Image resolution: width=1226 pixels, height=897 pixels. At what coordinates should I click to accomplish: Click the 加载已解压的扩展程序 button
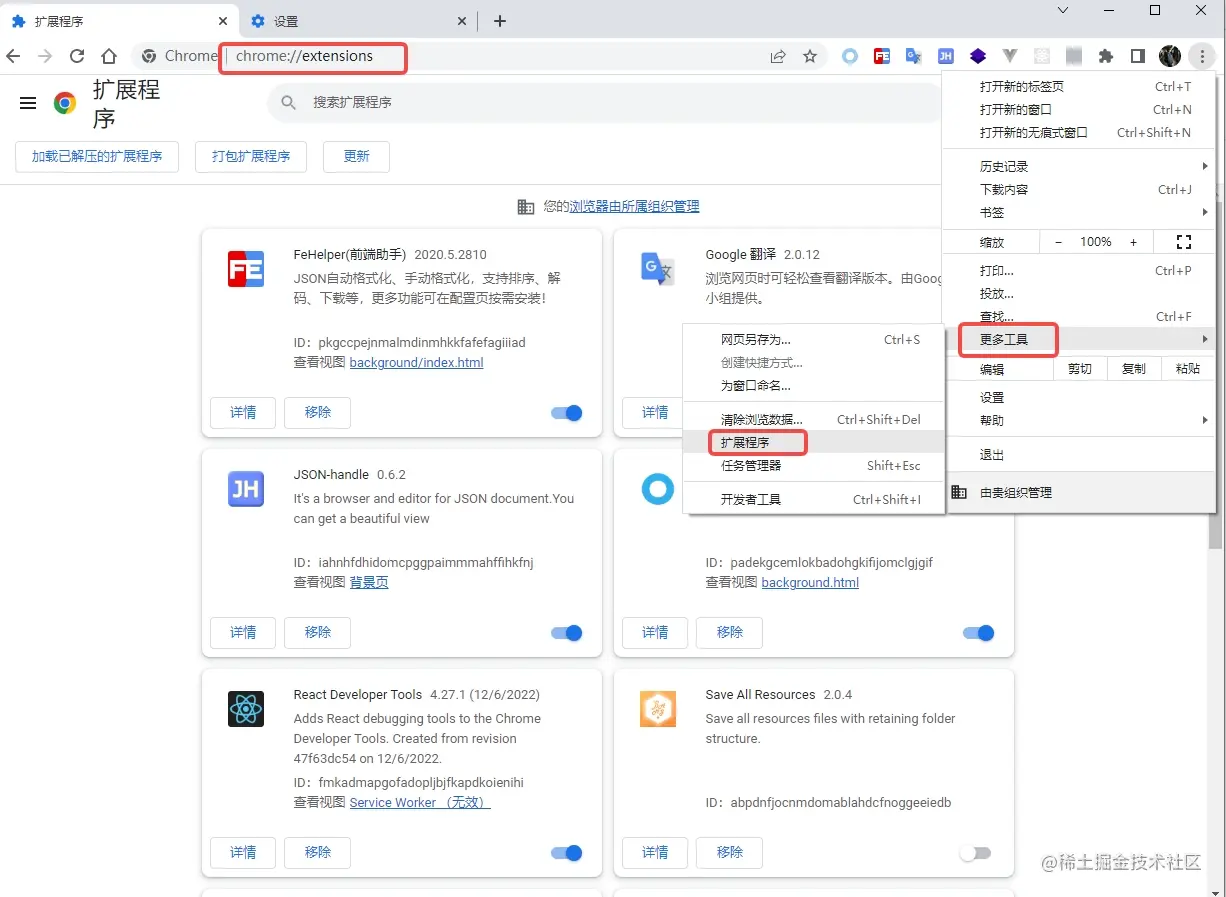97,156
